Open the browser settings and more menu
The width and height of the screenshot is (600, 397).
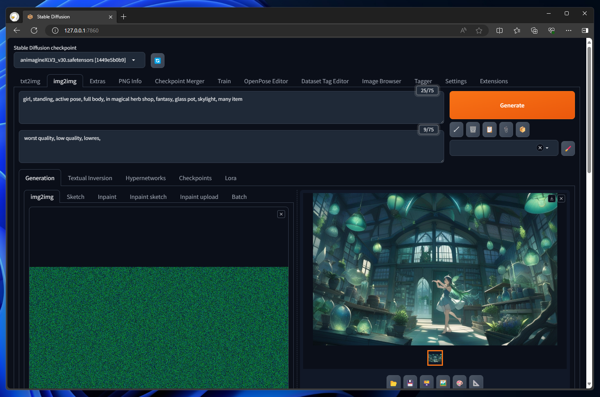click(x=568, y=31)
